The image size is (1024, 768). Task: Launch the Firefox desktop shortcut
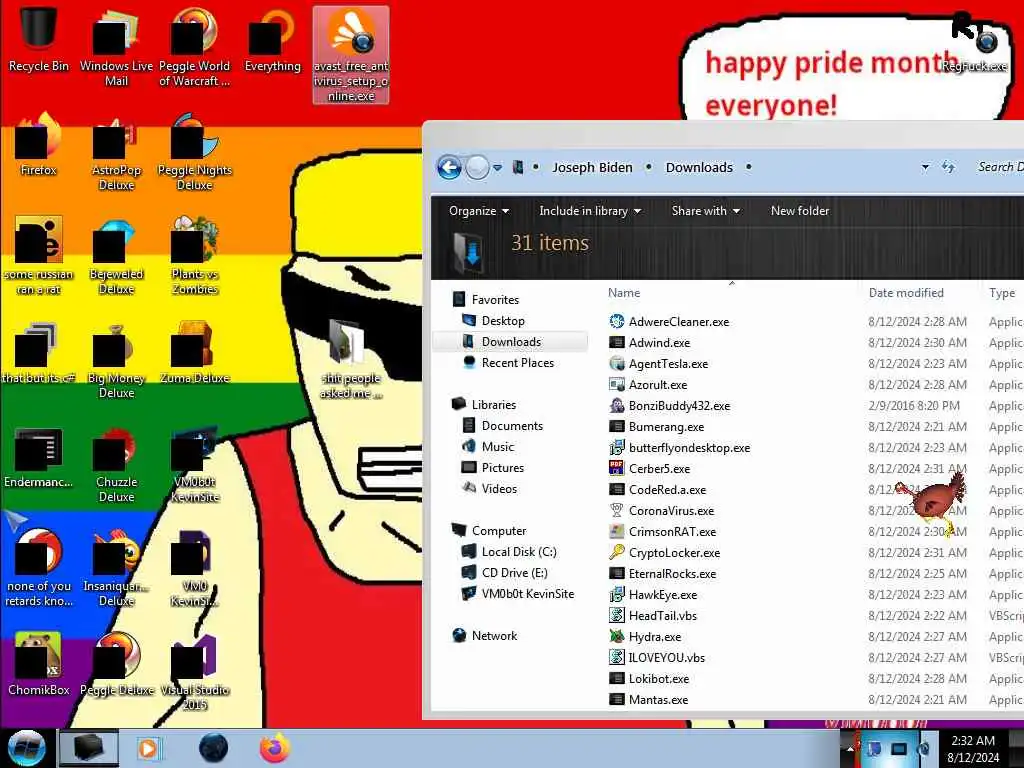(39, 145)
